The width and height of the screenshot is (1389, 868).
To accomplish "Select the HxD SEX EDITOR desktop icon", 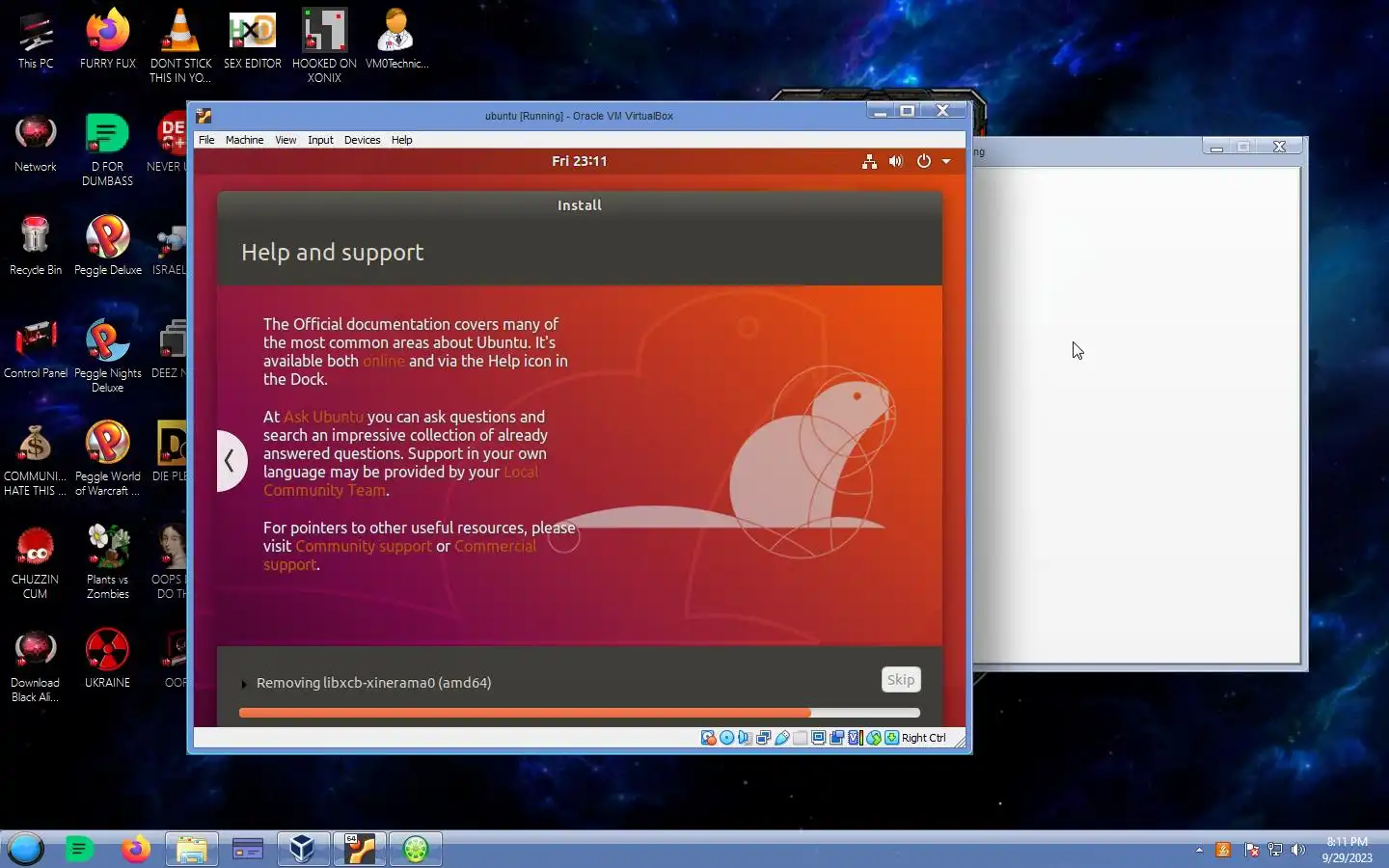I will [253, 41].
